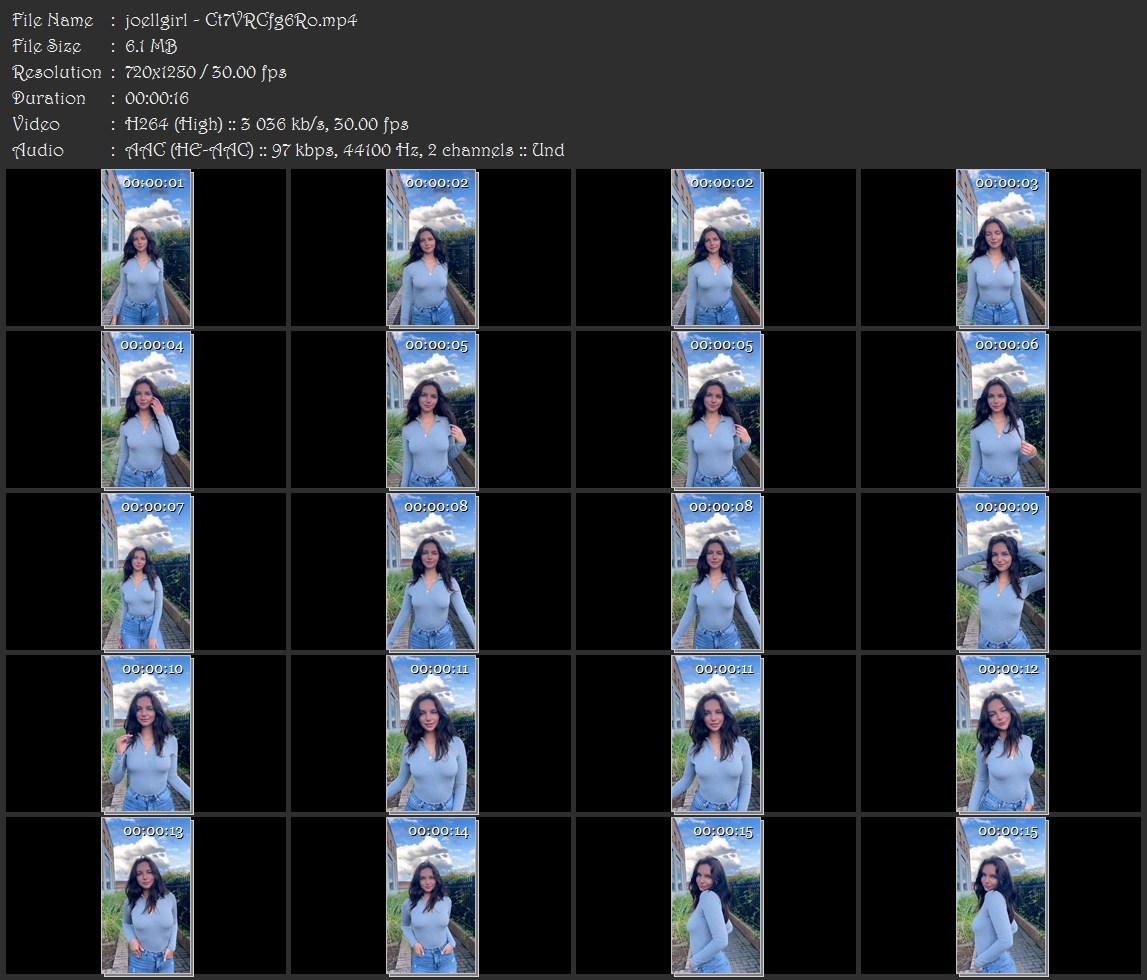This screenshot has height=980, width=1147.
Task: Select the duration value '00:00:16'
Action: (157, 98)
